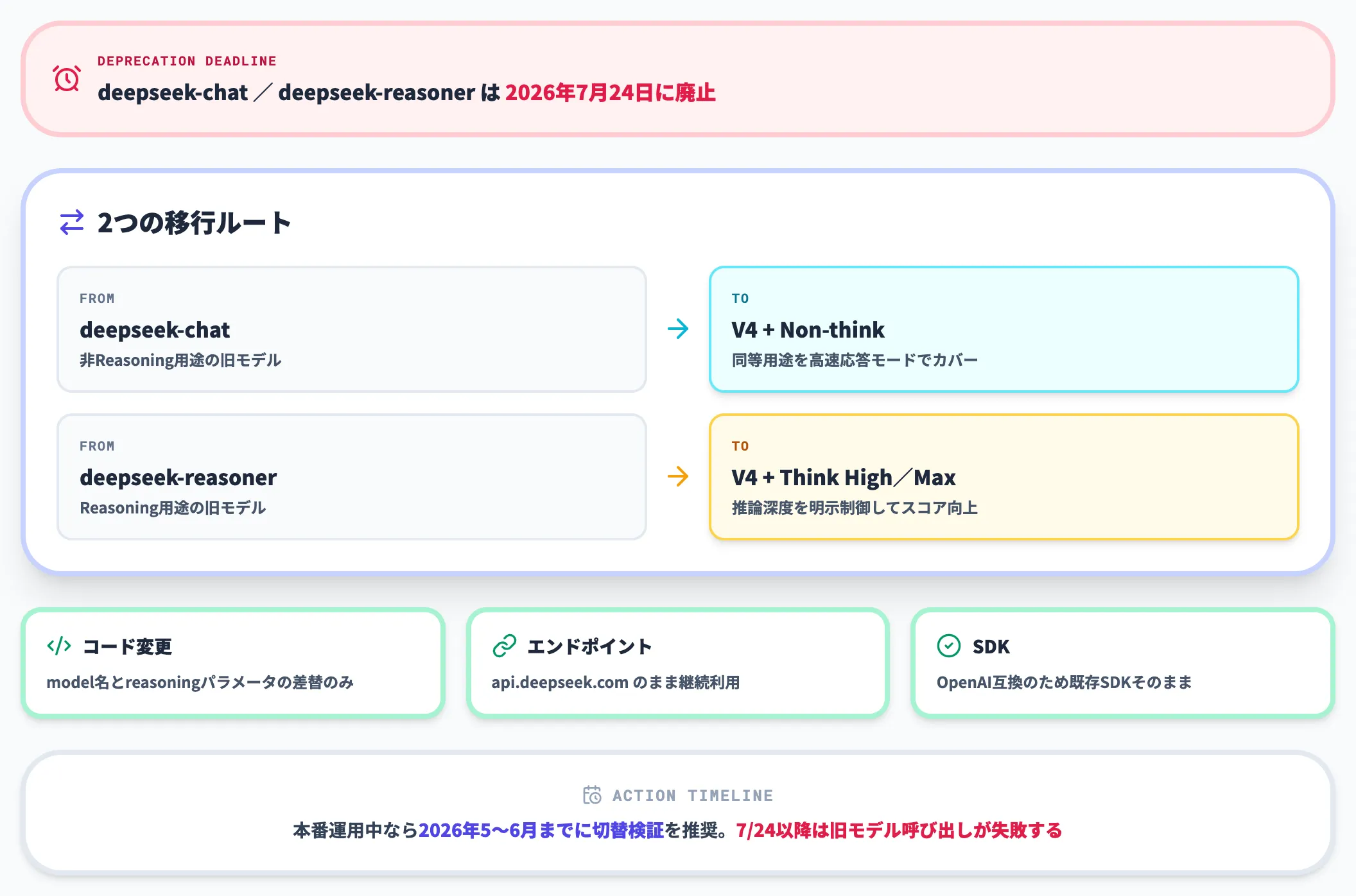Click the swap arrows migration route icon
Screen dimensions: 1356x896
tap(72, 223)
